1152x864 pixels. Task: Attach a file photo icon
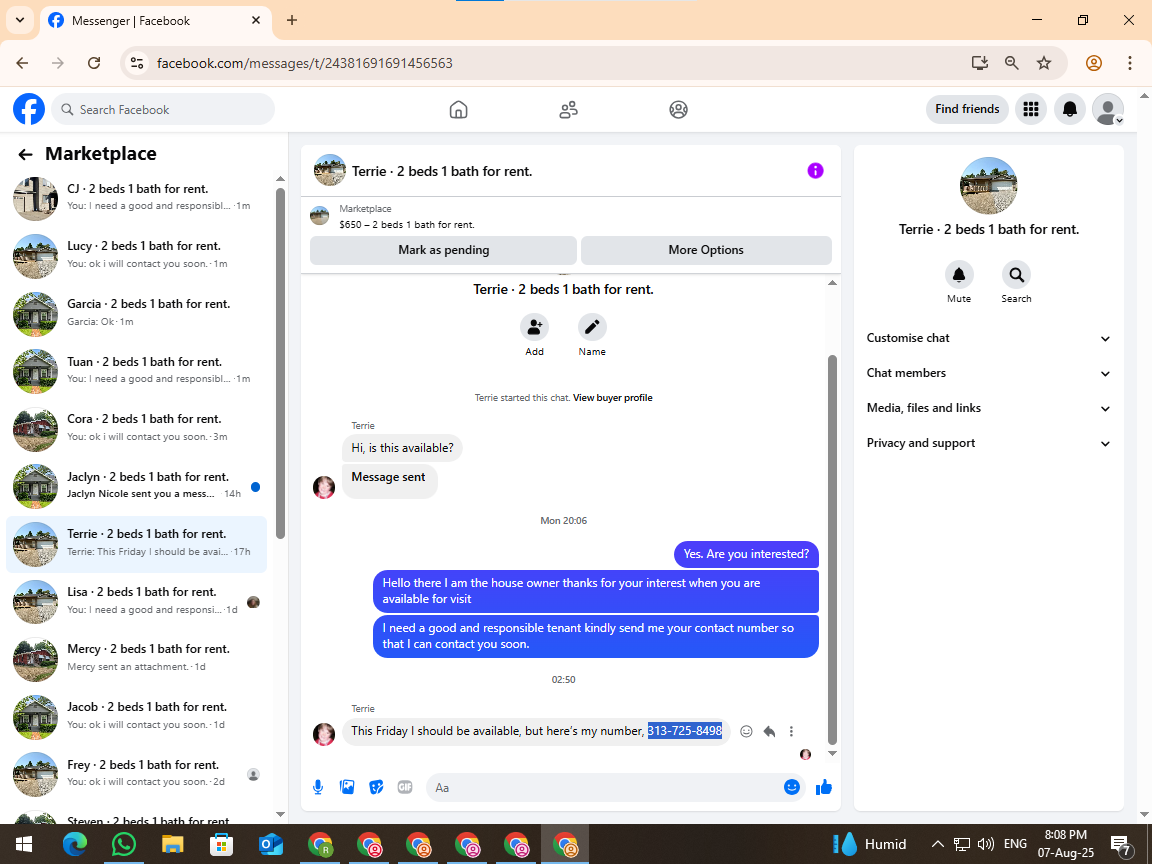pos(348,788)
